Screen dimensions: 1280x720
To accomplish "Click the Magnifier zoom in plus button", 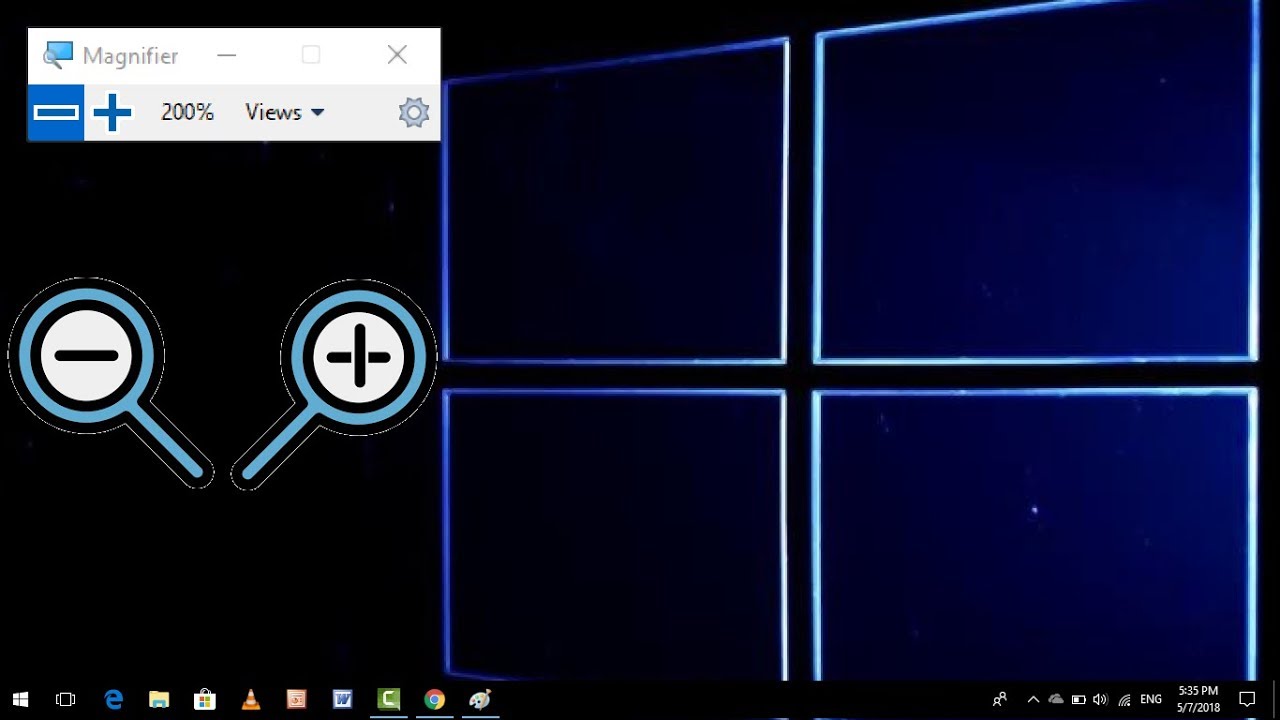I will pos(112,112).
